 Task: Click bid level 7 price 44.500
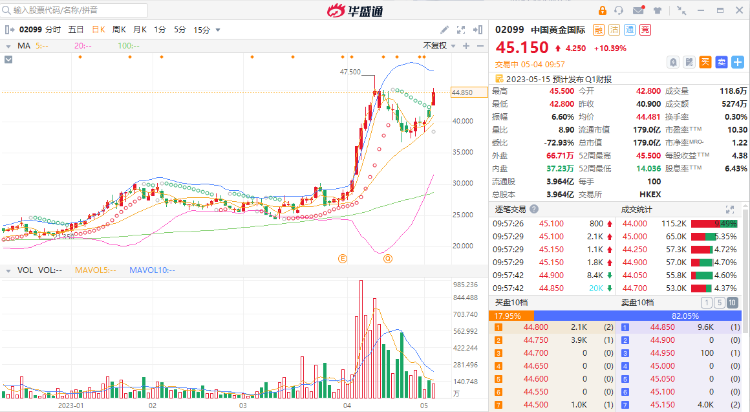[x=536, y=405]
